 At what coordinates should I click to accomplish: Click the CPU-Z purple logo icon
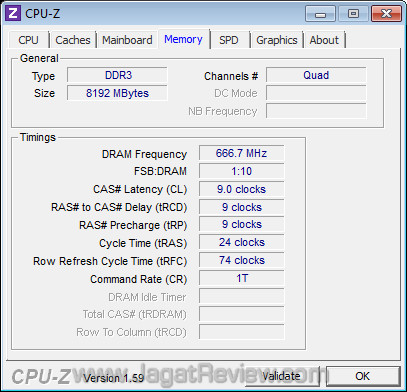point(13,13)
